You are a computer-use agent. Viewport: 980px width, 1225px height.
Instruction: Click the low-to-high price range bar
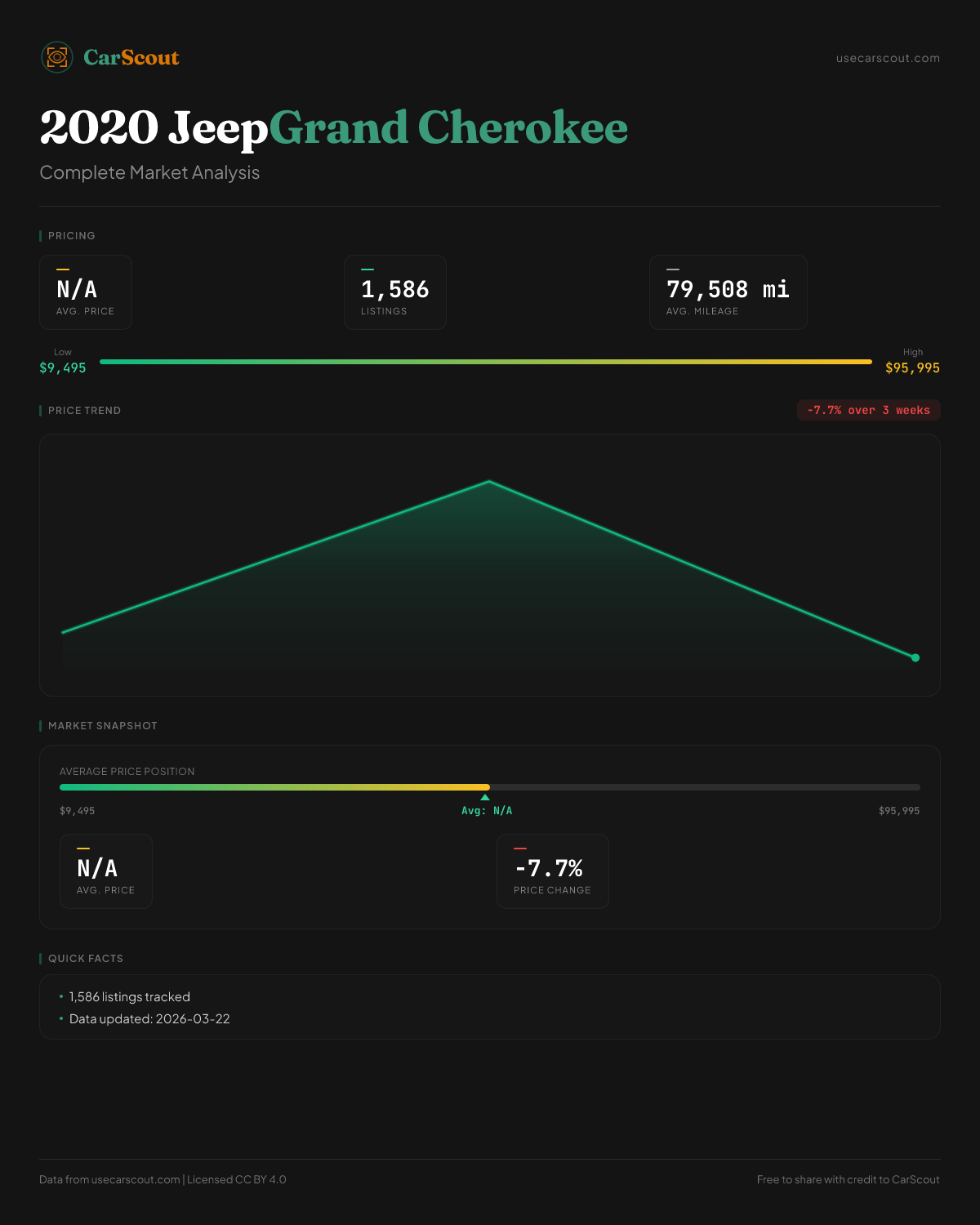pyautogui.click(x=486, y=361)
